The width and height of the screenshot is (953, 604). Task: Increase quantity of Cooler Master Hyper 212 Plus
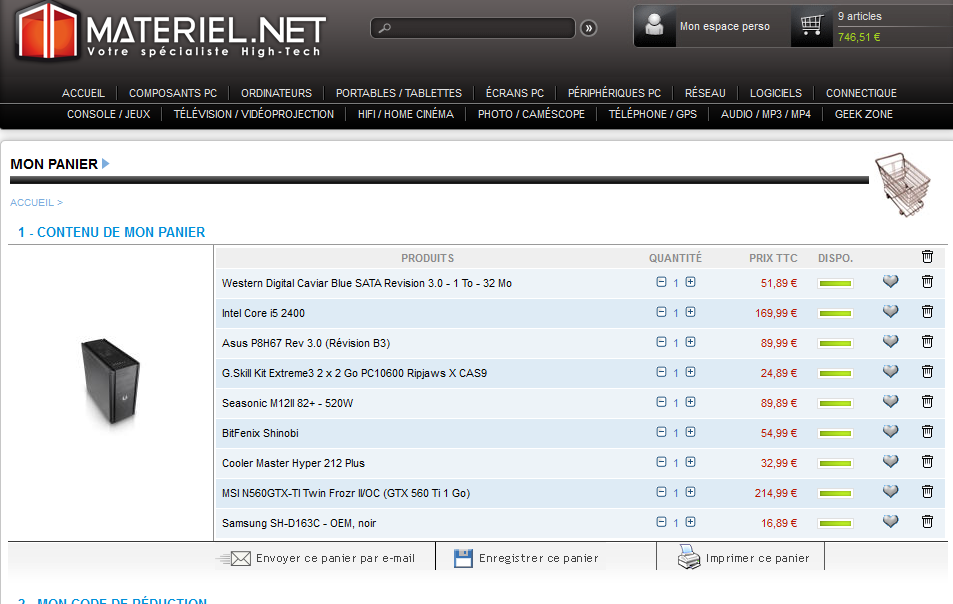(690, 462)
